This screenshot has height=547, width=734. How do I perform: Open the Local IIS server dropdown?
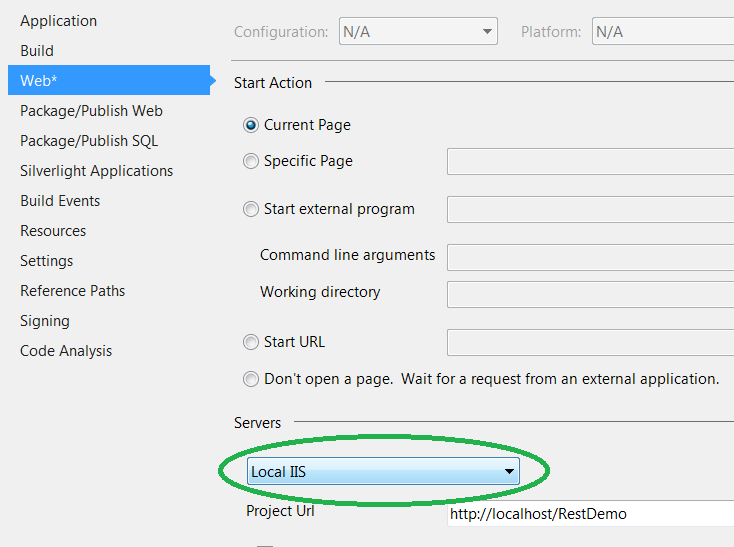coord(383,471)
